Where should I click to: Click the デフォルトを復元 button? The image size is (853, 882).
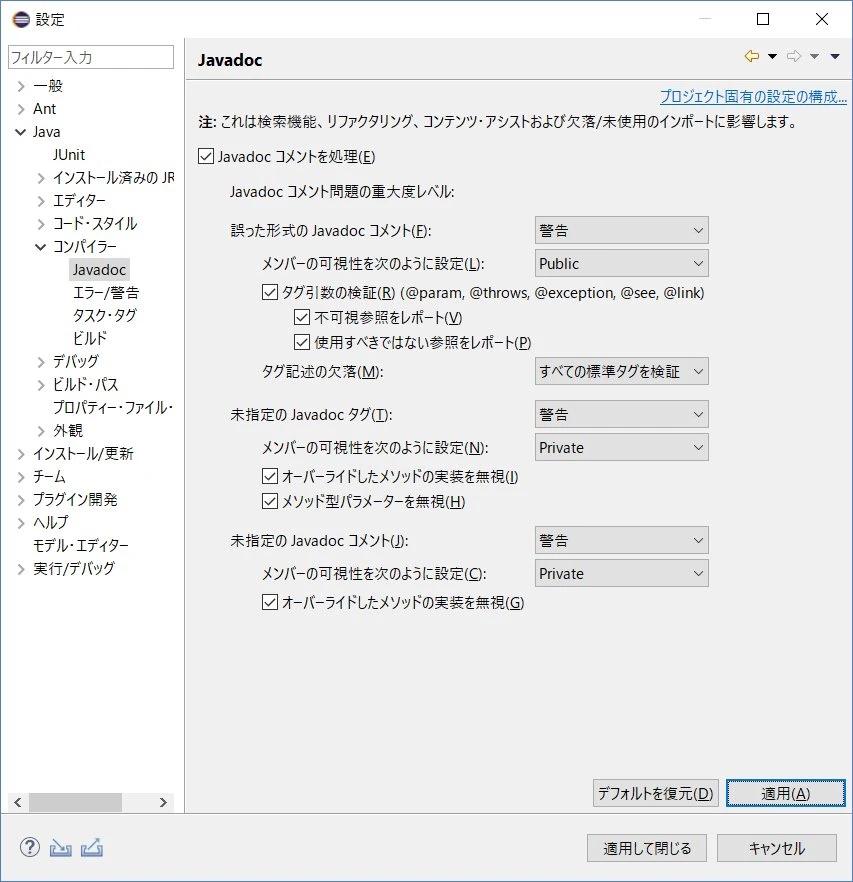[x=656, y=793]
